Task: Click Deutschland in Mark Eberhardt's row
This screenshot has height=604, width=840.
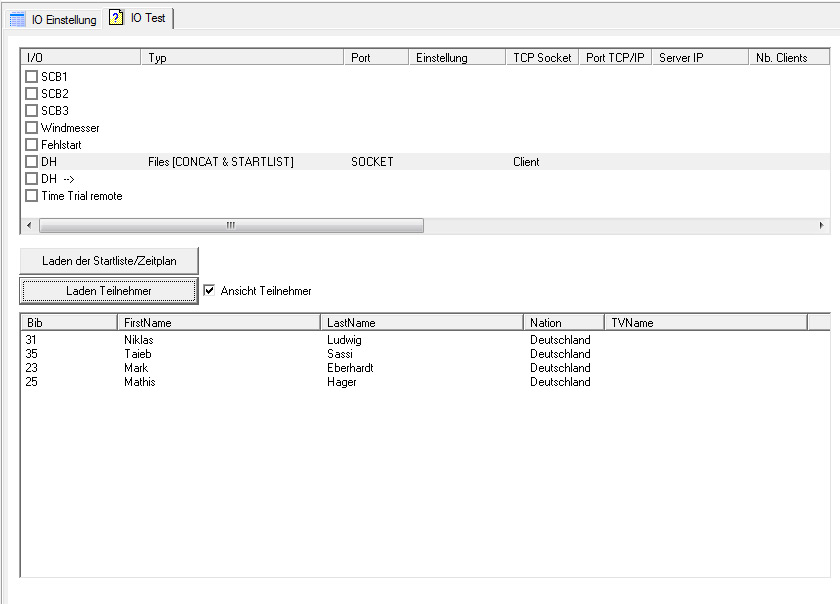Action: [560, 368]
